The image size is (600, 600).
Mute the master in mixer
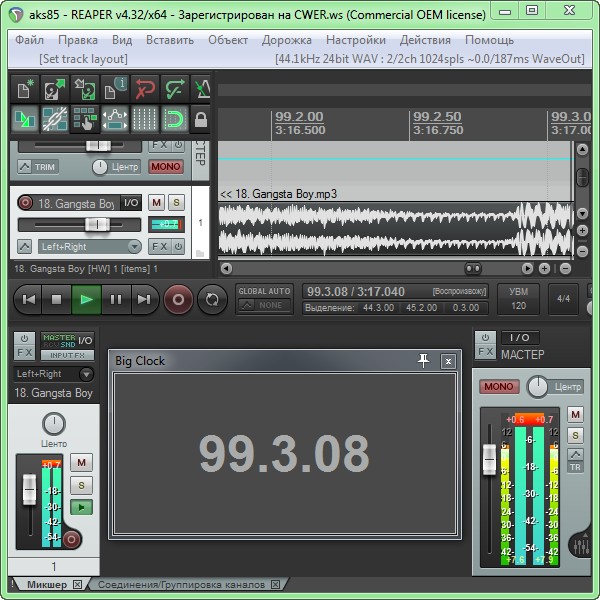click(x=576, y=414)
